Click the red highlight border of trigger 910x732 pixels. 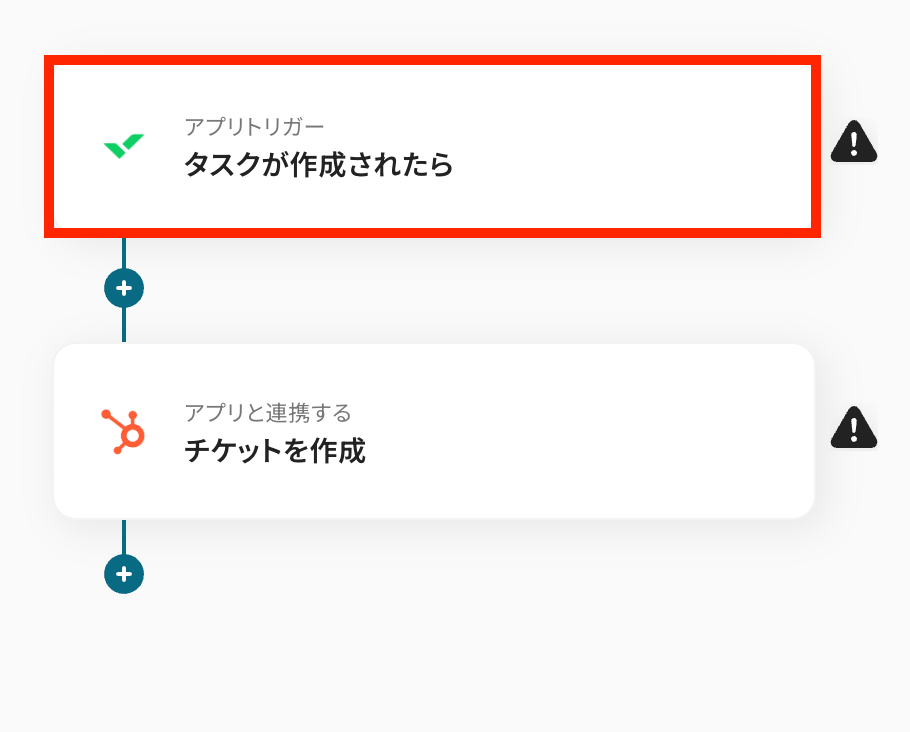coord(432,60)
